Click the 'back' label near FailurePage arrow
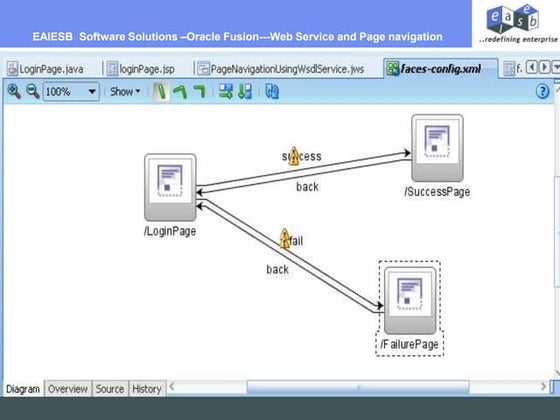The image size is (560, 420). click(278, 269)
